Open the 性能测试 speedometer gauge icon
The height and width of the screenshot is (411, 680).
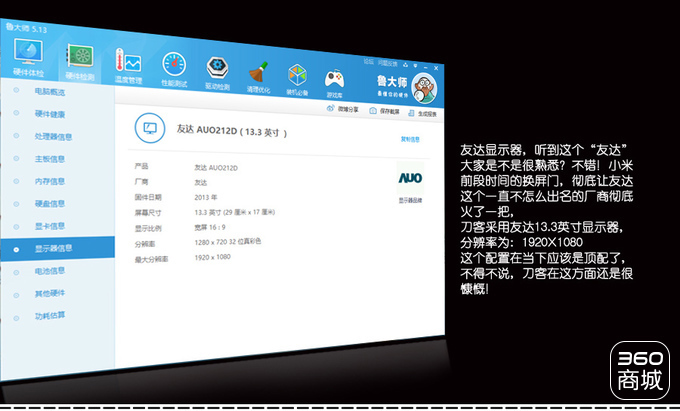tap(174, 64)
